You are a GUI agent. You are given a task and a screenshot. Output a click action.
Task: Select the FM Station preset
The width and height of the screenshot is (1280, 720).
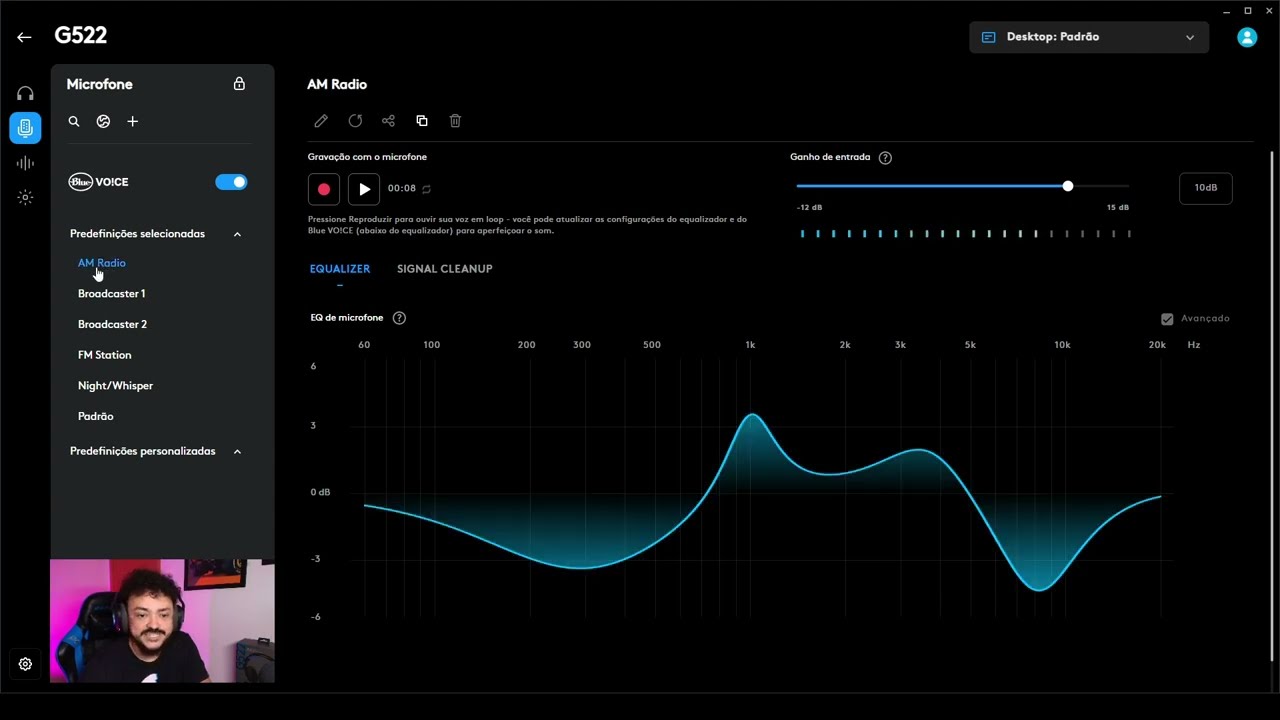[105, 355]
